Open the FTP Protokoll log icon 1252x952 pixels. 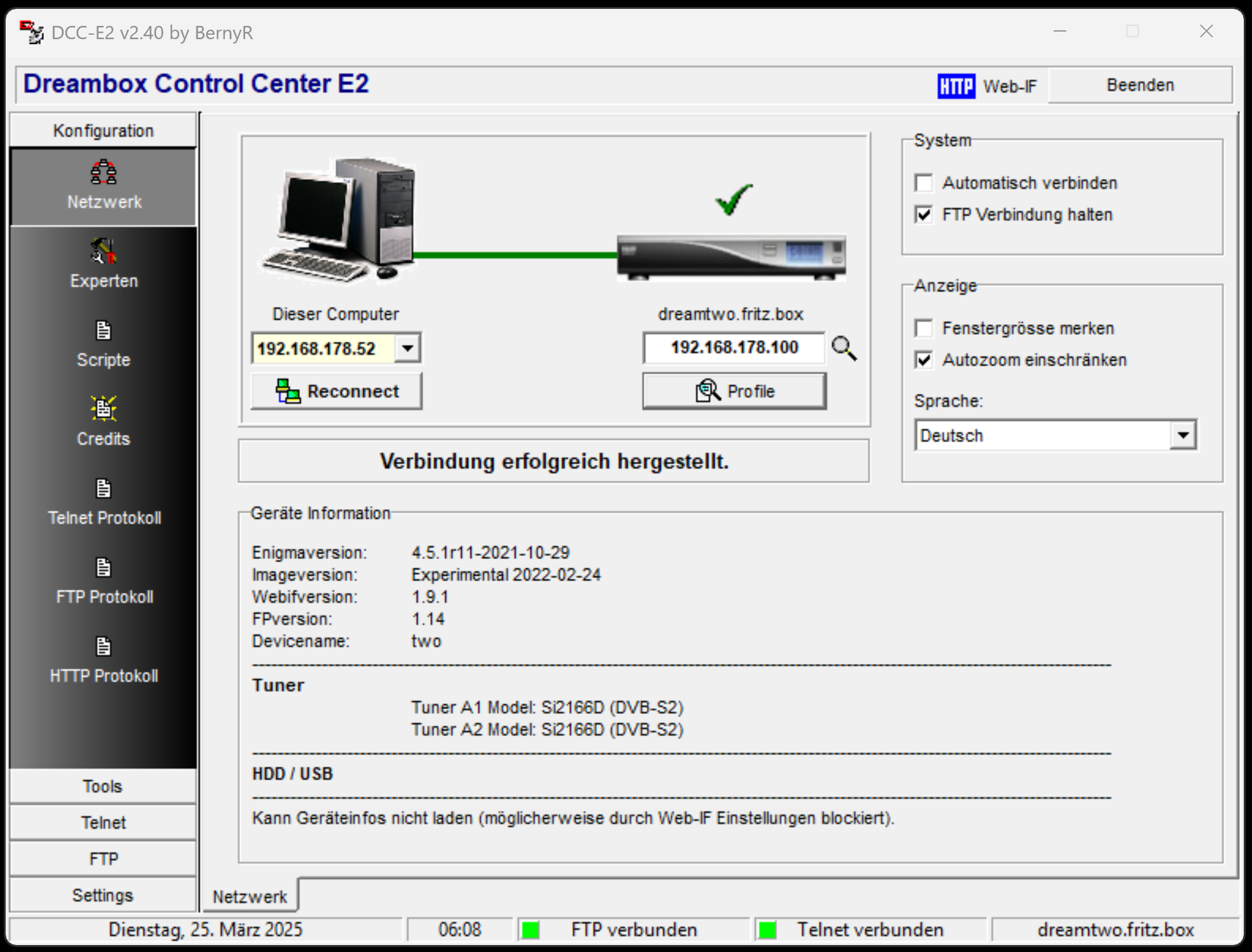pos(104,567)
